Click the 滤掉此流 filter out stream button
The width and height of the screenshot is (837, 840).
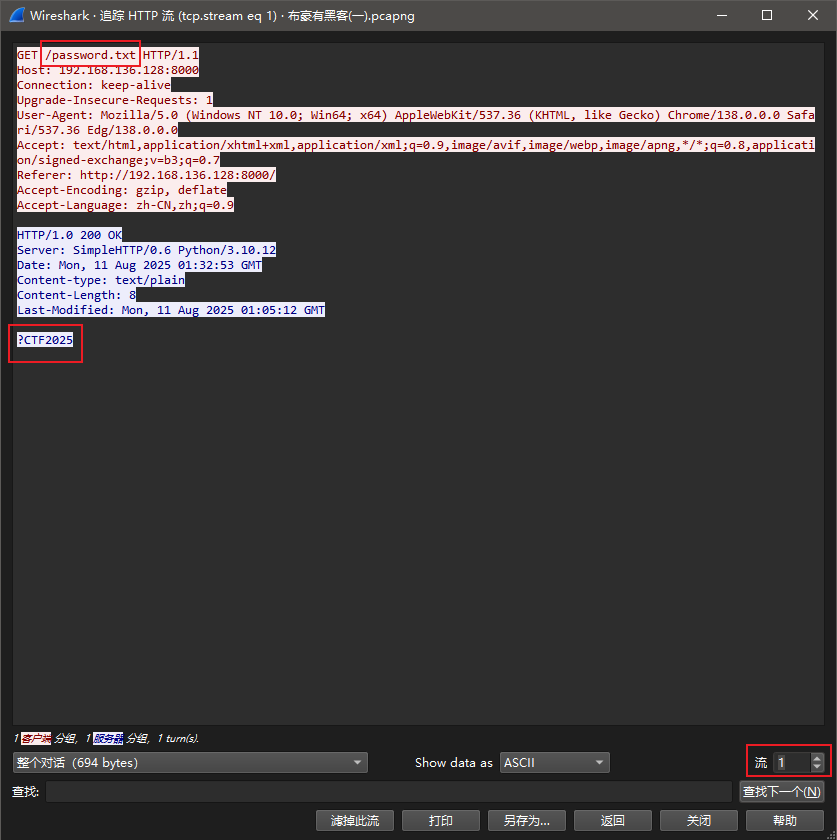[355, 820]
